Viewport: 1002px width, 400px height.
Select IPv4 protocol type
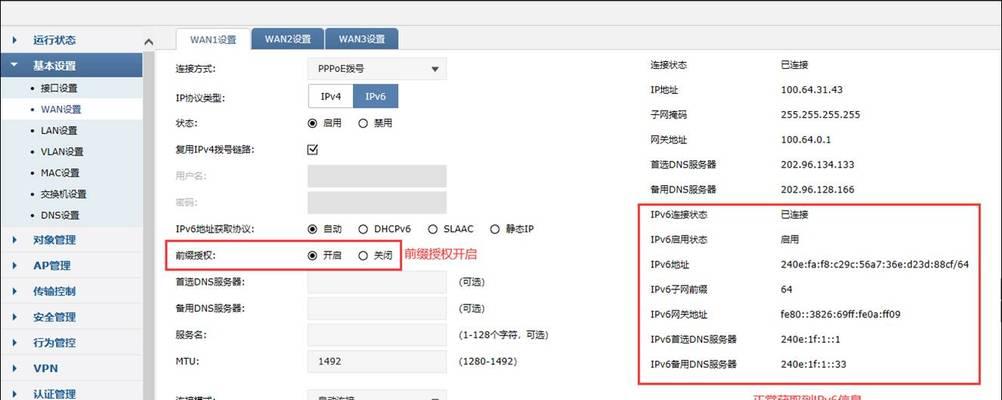point(330,96)
